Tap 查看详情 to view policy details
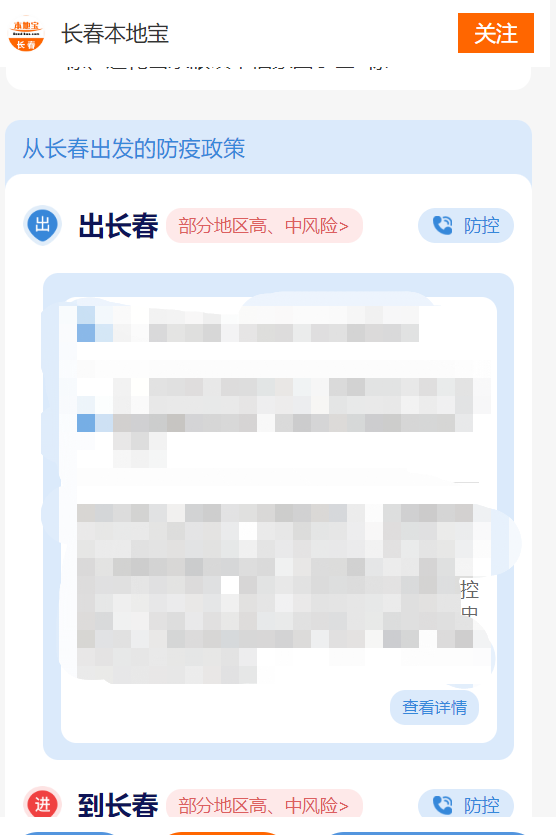The height and width of the screenshot is (835, 556). point(435,707)
